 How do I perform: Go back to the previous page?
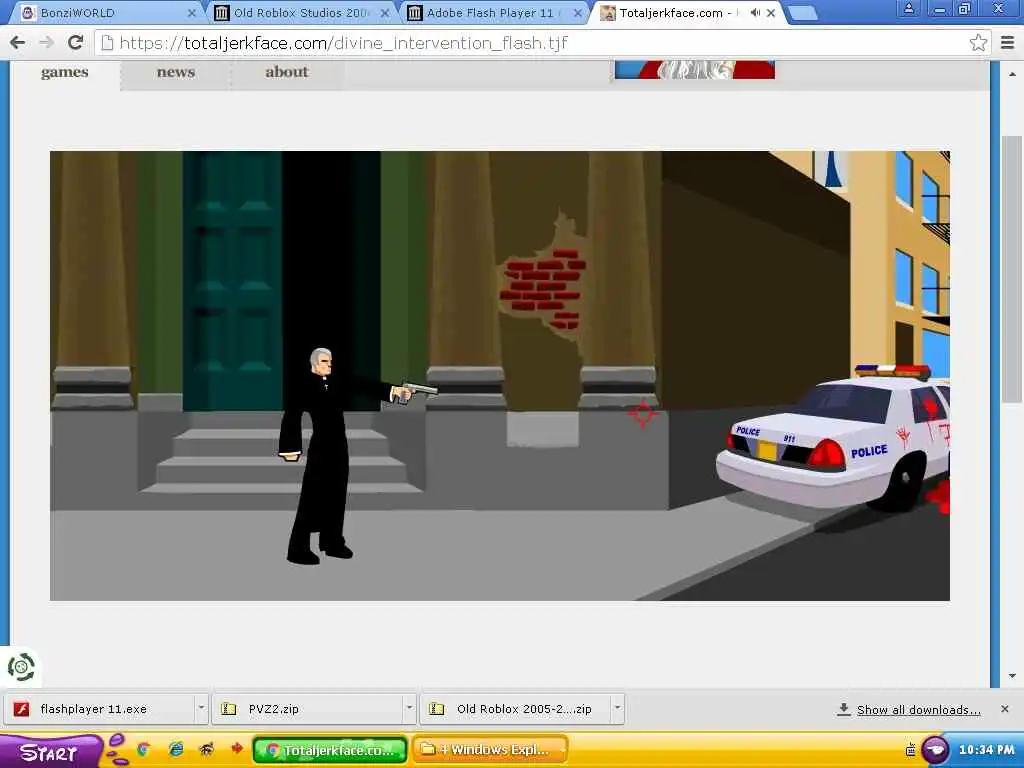click(x=18, y=42)
